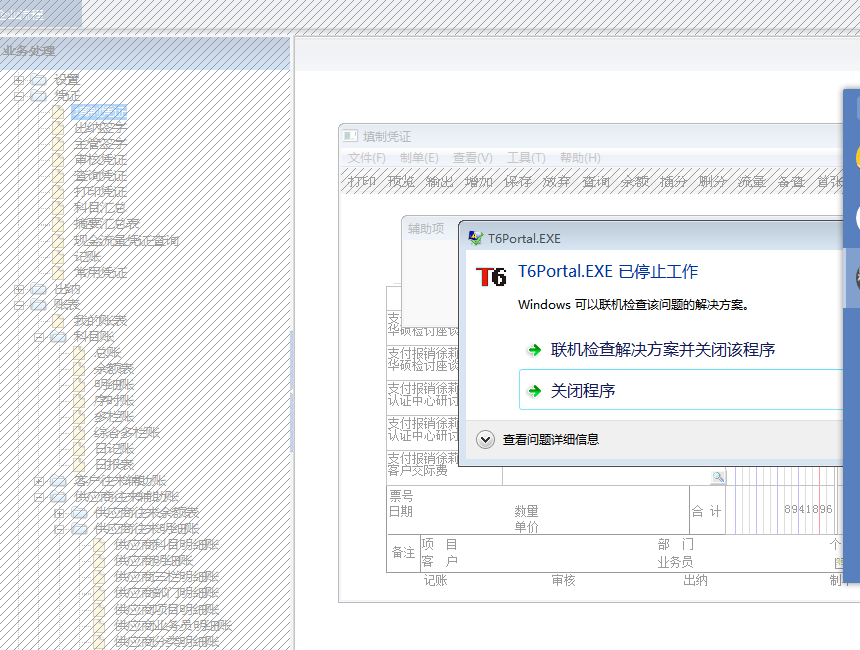Click 查询 on the voucher toolbar
The height and width of the screenshot is (650, 860).
(596, 181)
